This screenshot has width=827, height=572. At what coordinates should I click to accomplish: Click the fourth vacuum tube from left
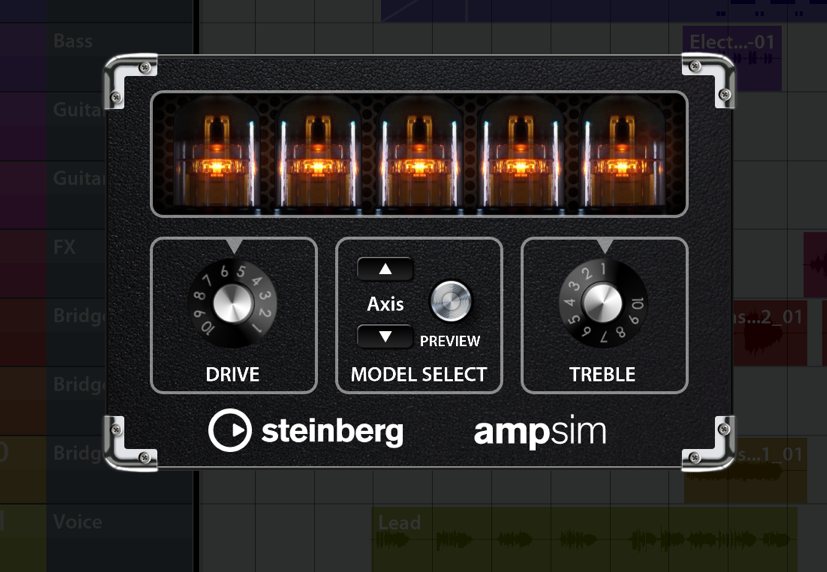coord(521,155)
